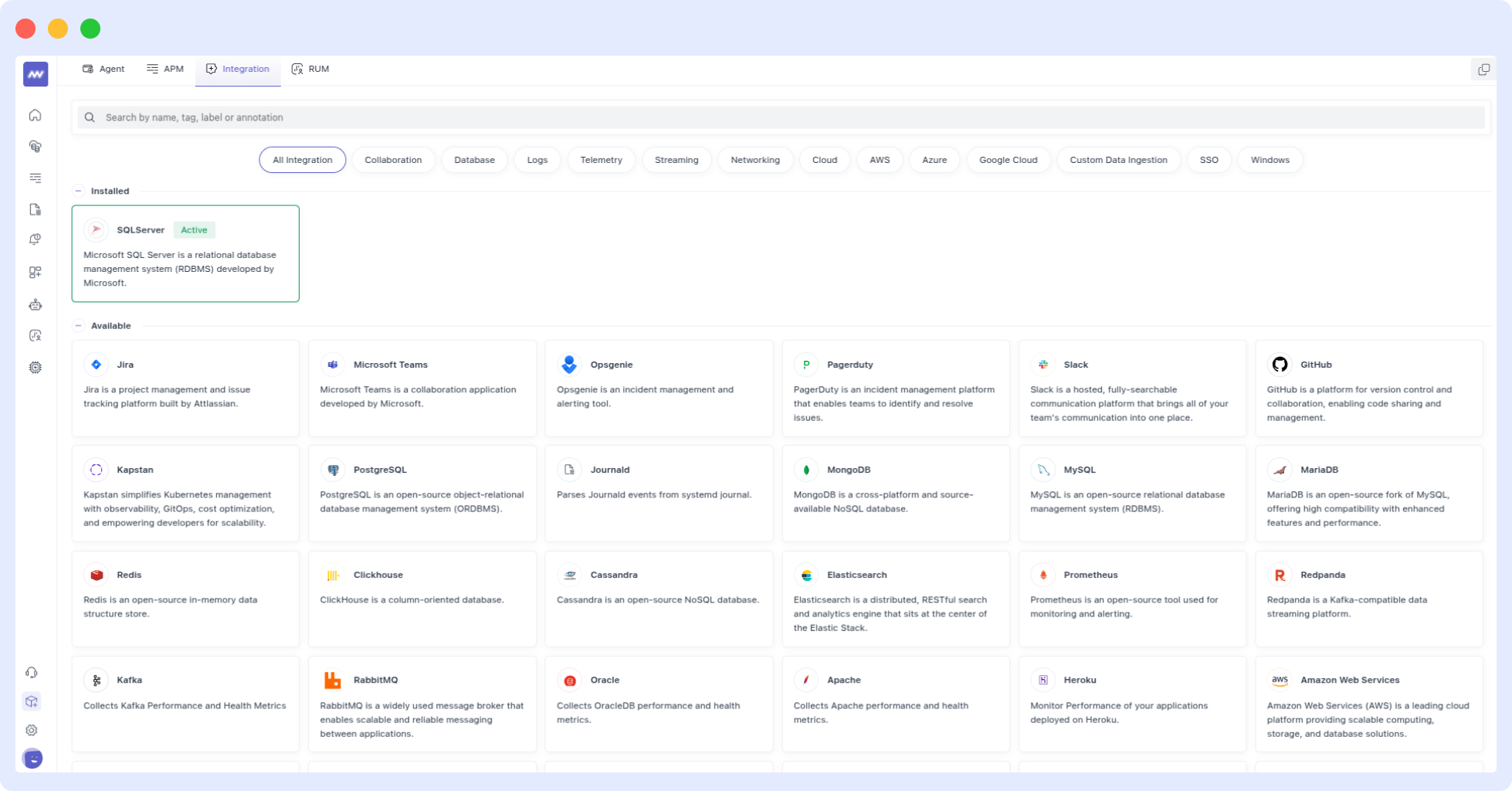This screenshot has width=1512, height=791.
Task: Select the Google Cloud filter pill
Action: [x=1008, y=160]
